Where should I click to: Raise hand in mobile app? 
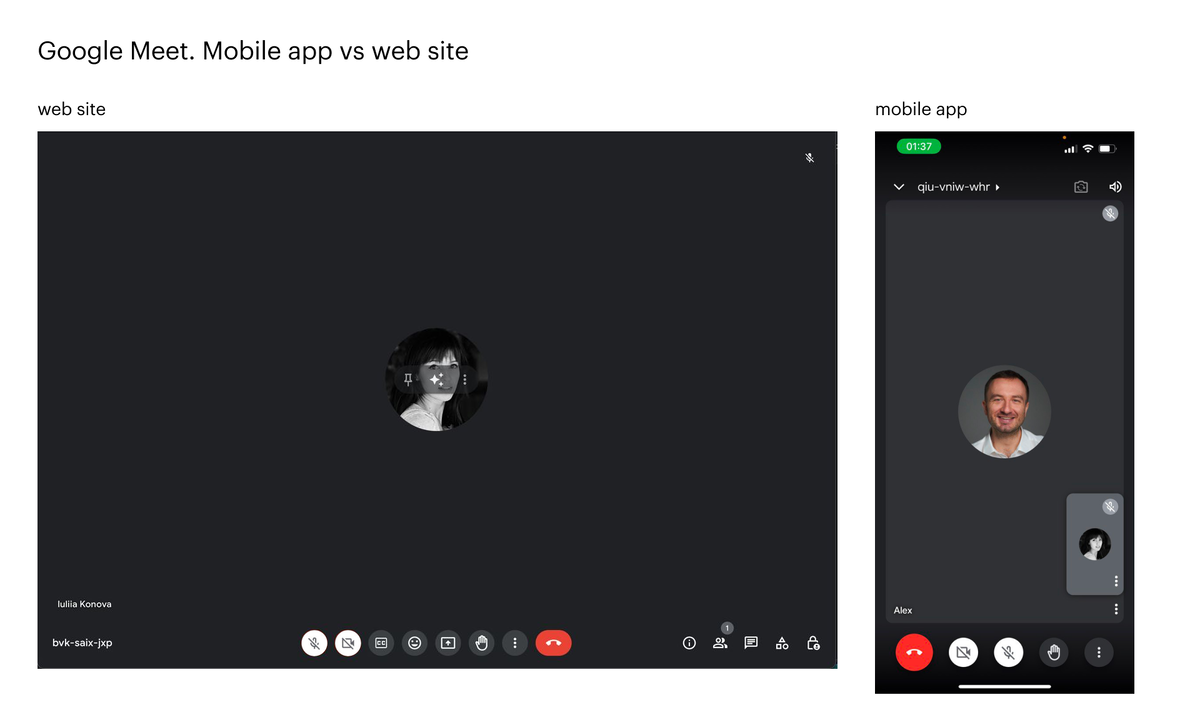point(1053,652)
